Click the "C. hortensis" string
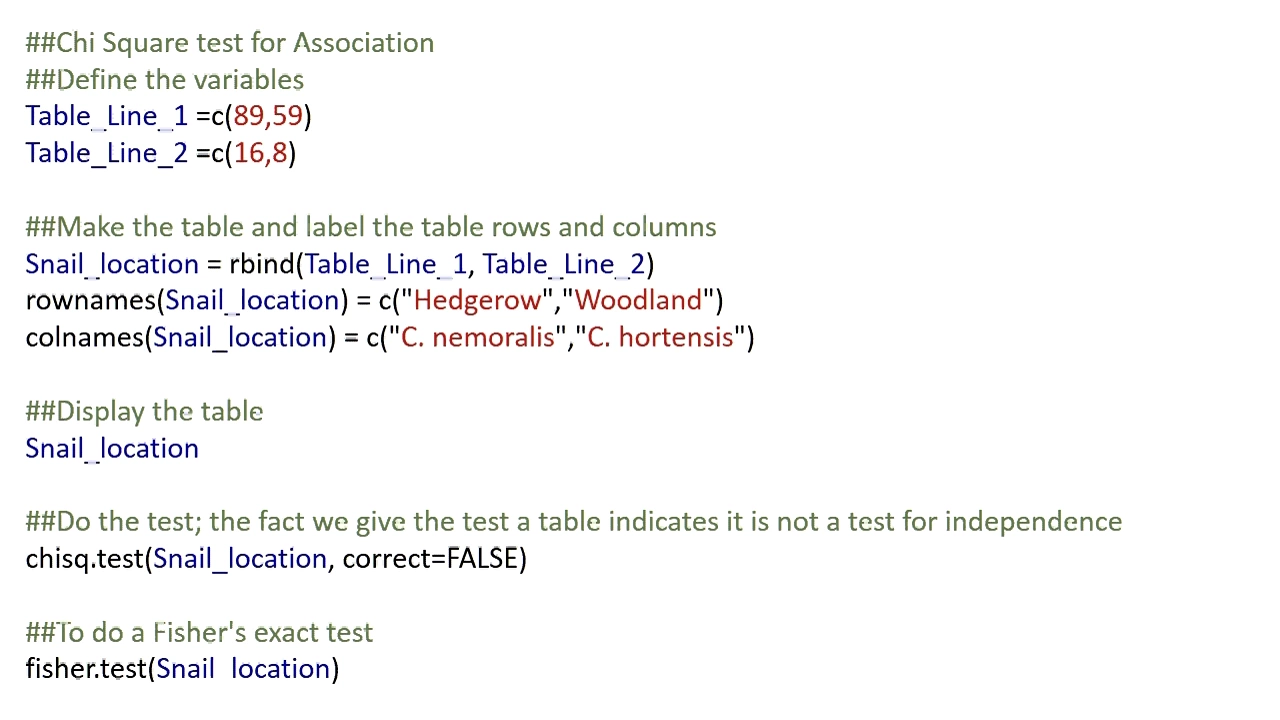1280x720 pixels. pos(660,337)
